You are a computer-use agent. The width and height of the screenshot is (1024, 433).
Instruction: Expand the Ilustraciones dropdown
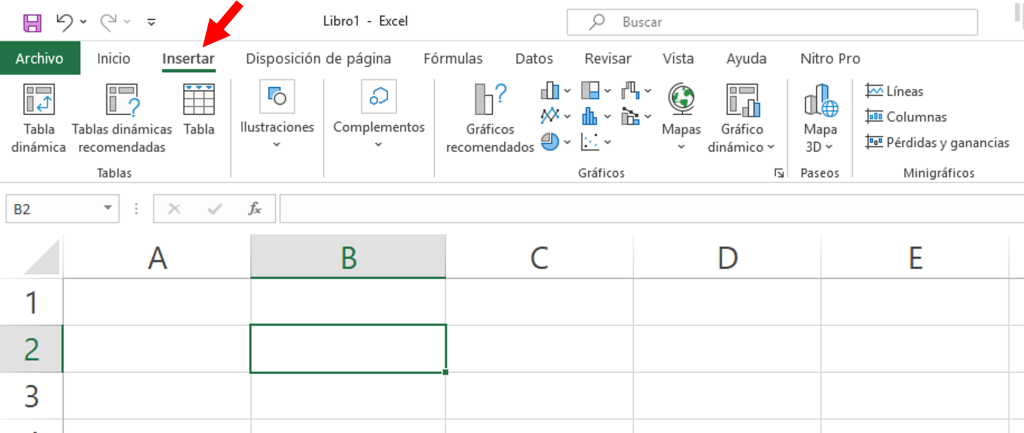(277, 145)
